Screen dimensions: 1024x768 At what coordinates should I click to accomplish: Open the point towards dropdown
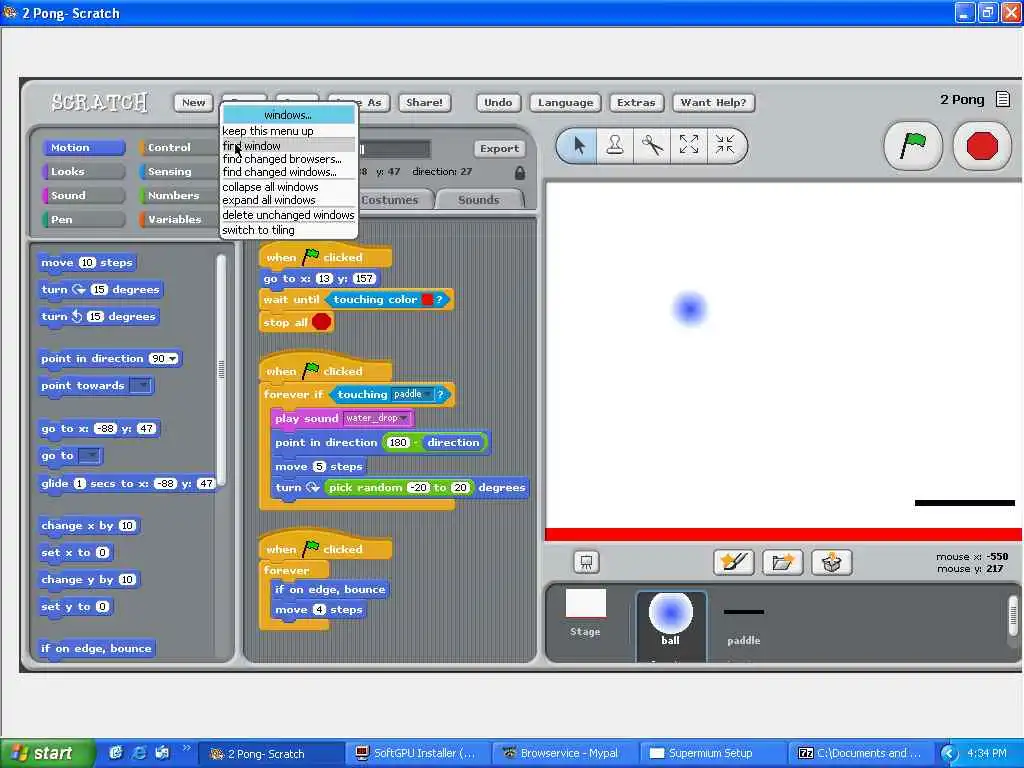141,386
